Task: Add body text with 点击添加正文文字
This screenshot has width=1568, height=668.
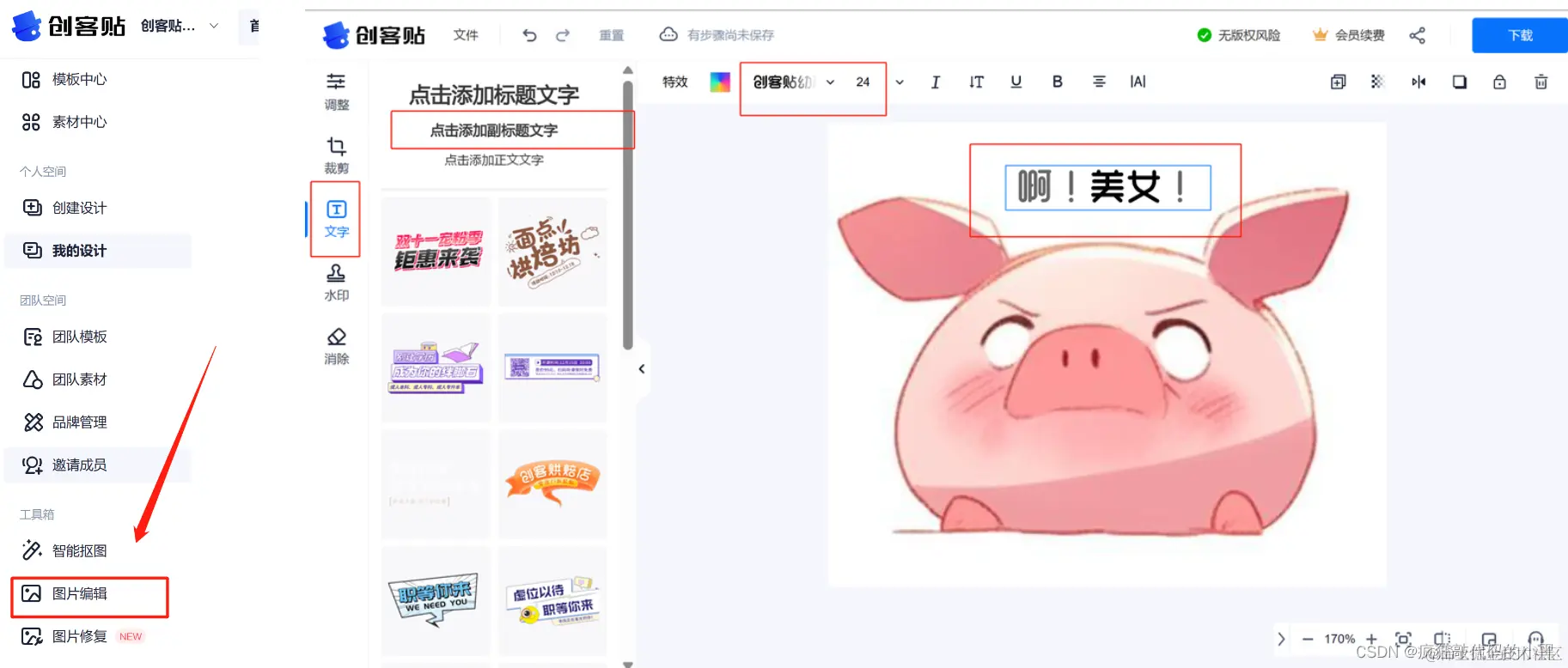Action: [494, 160]
